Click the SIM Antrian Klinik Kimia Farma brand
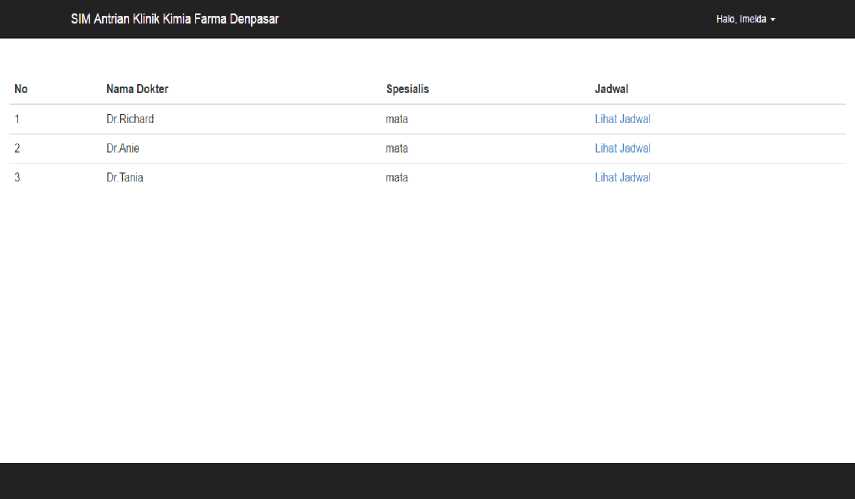This screenshot has height=499, width=855. [x=174, y=19]
